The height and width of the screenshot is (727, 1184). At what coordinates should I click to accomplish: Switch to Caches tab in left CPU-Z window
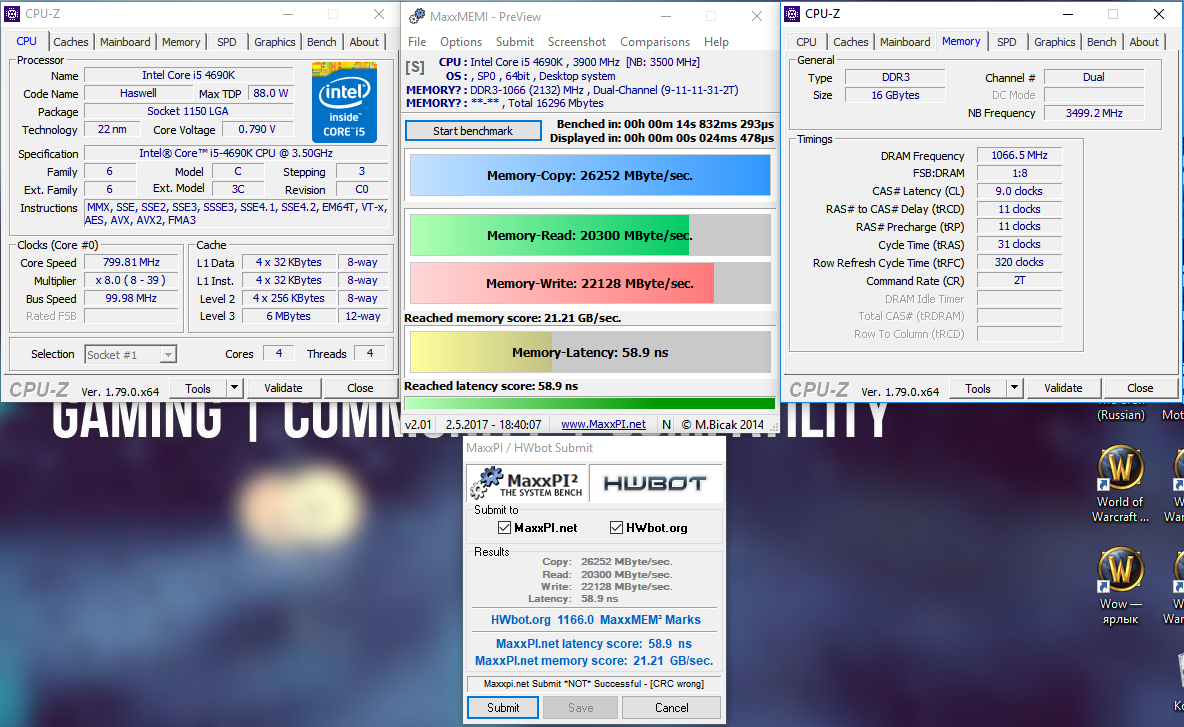(x=71, y=42)
